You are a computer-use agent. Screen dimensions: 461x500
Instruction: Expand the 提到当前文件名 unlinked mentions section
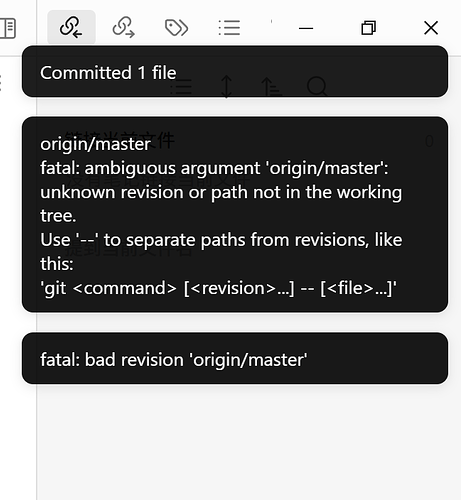(128, 249)
